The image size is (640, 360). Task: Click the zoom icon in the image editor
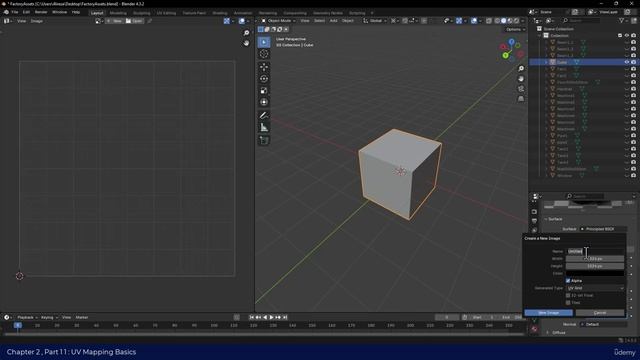click(x=246, y=33)
